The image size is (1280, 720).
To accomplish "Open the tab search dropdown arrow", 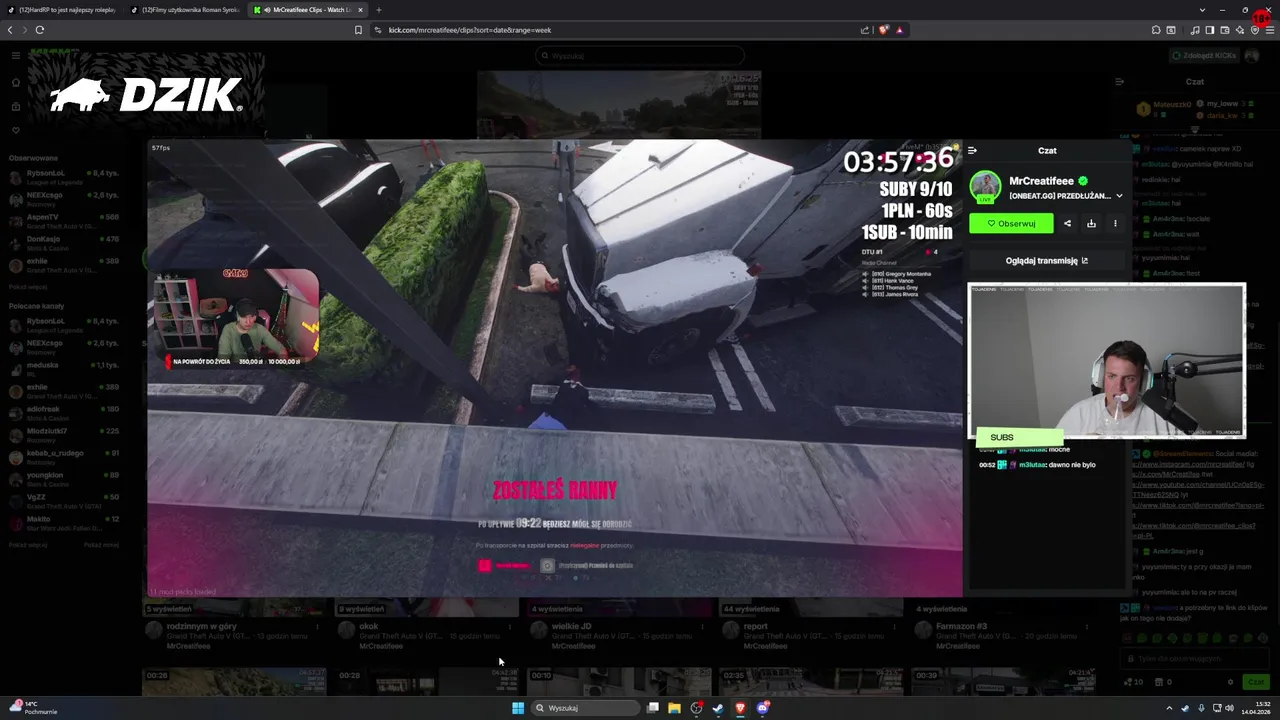I will point(1202,10).
